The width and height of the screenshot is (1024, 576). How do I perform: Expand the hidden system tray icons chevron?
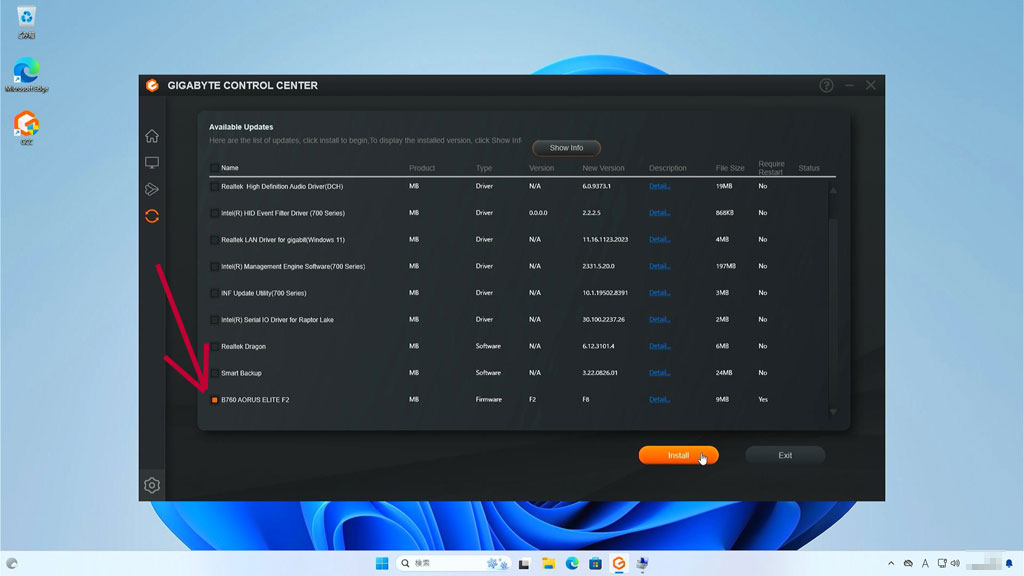click(890, 564)
